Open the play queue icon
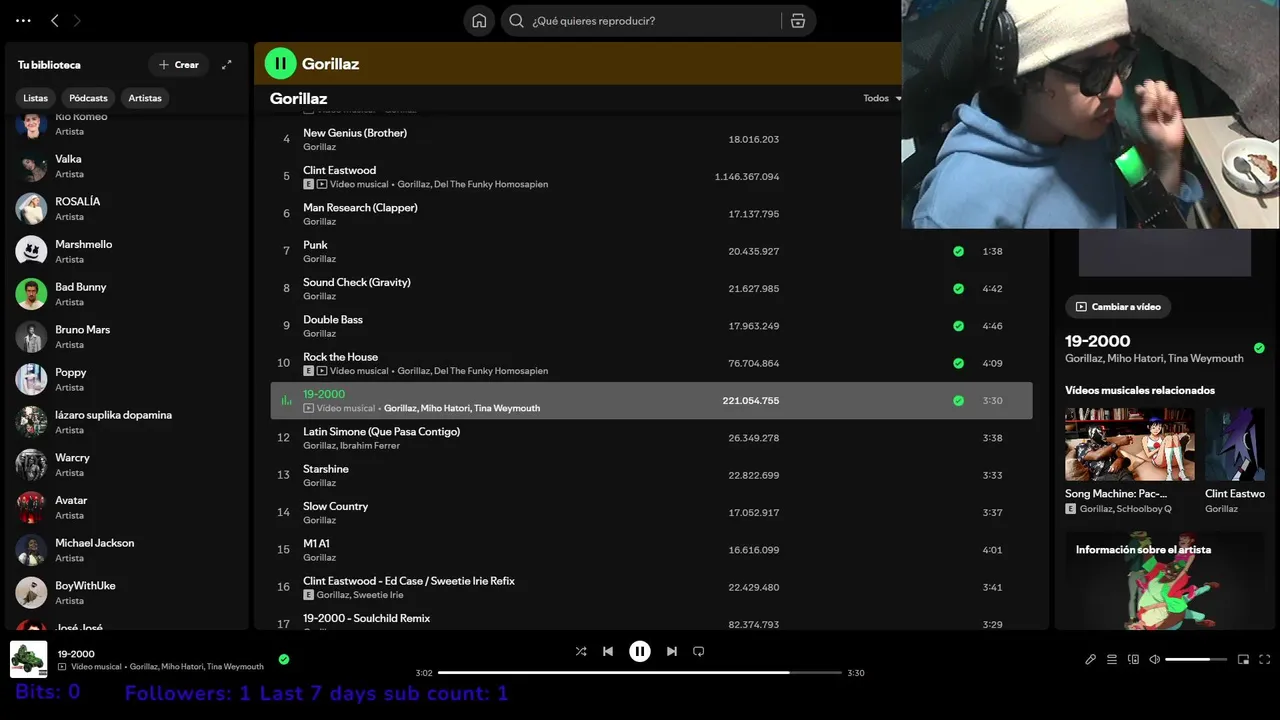The height and width of the screenshot is (720, 1280). [1112, 659]
